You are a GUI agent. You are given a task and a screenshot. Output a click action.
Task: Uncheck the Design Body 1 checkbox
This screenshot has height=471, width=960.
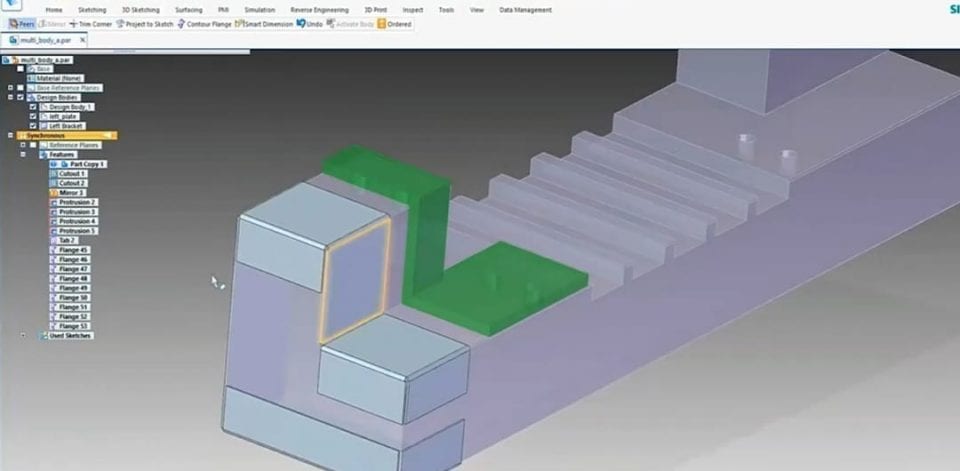(x=33, y=107)
